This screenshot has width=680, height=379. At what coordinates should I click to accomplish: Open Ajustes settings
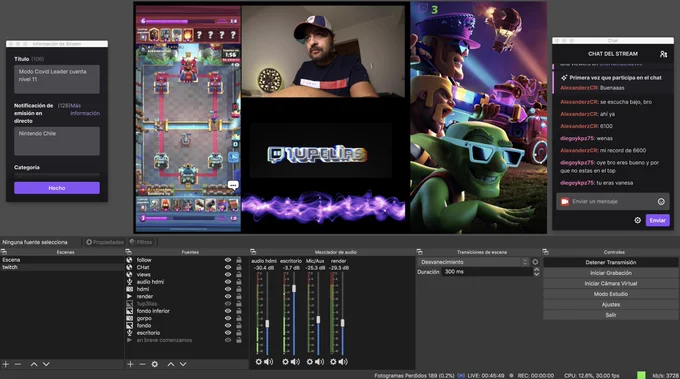[x=611, y=304]
